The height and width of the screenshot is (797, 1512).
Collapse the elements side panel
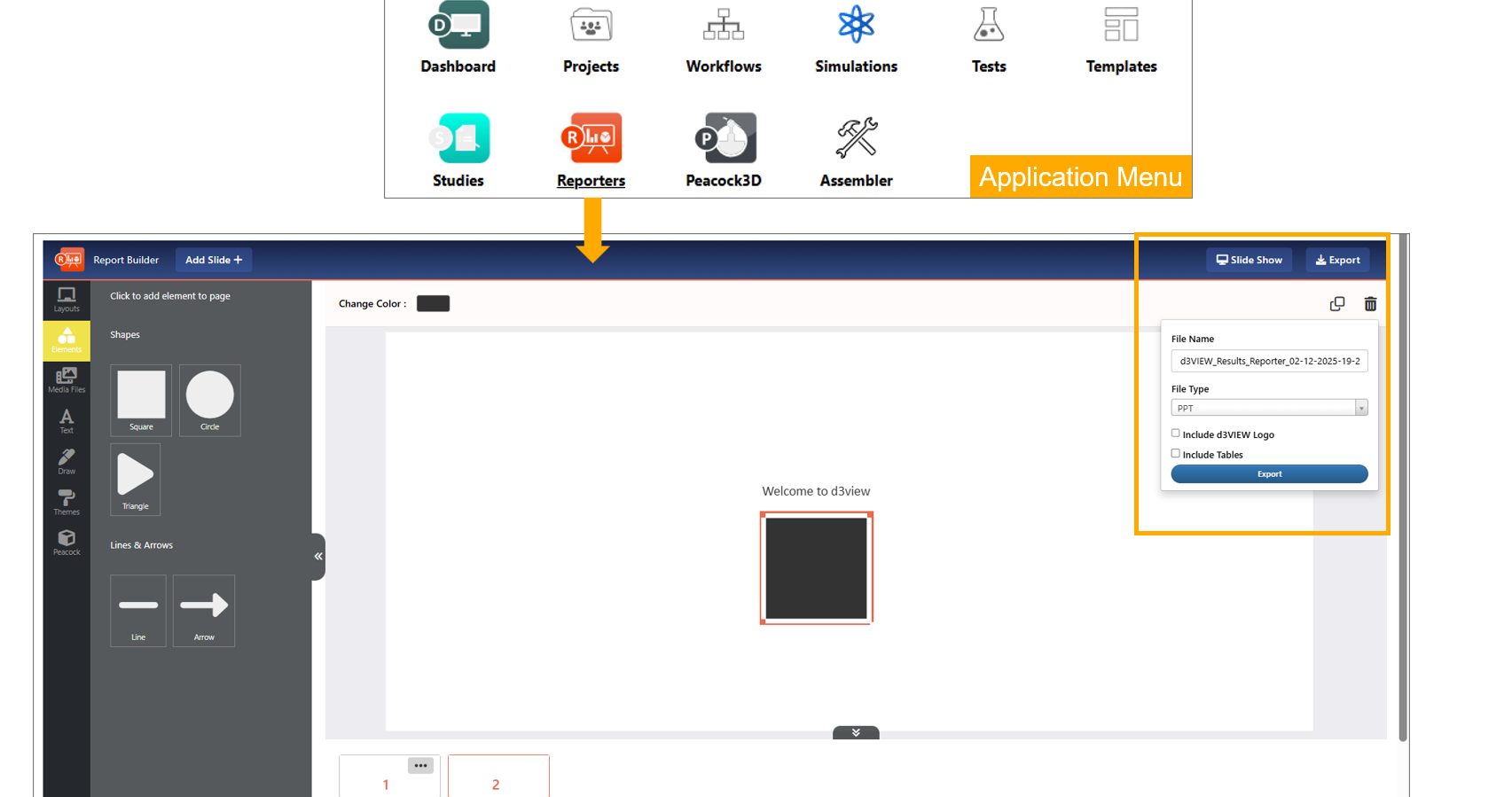click(x=318, y=557)
